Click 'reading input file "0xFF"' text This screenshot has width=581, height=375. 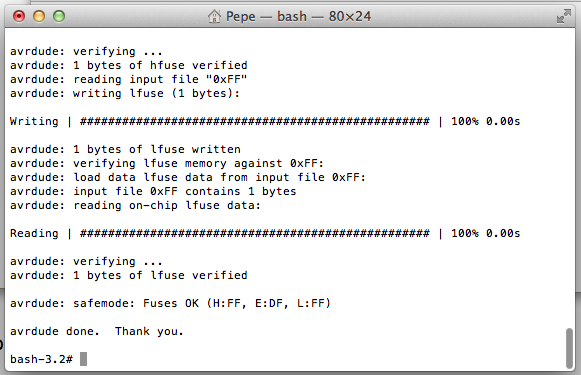point(160,79)
